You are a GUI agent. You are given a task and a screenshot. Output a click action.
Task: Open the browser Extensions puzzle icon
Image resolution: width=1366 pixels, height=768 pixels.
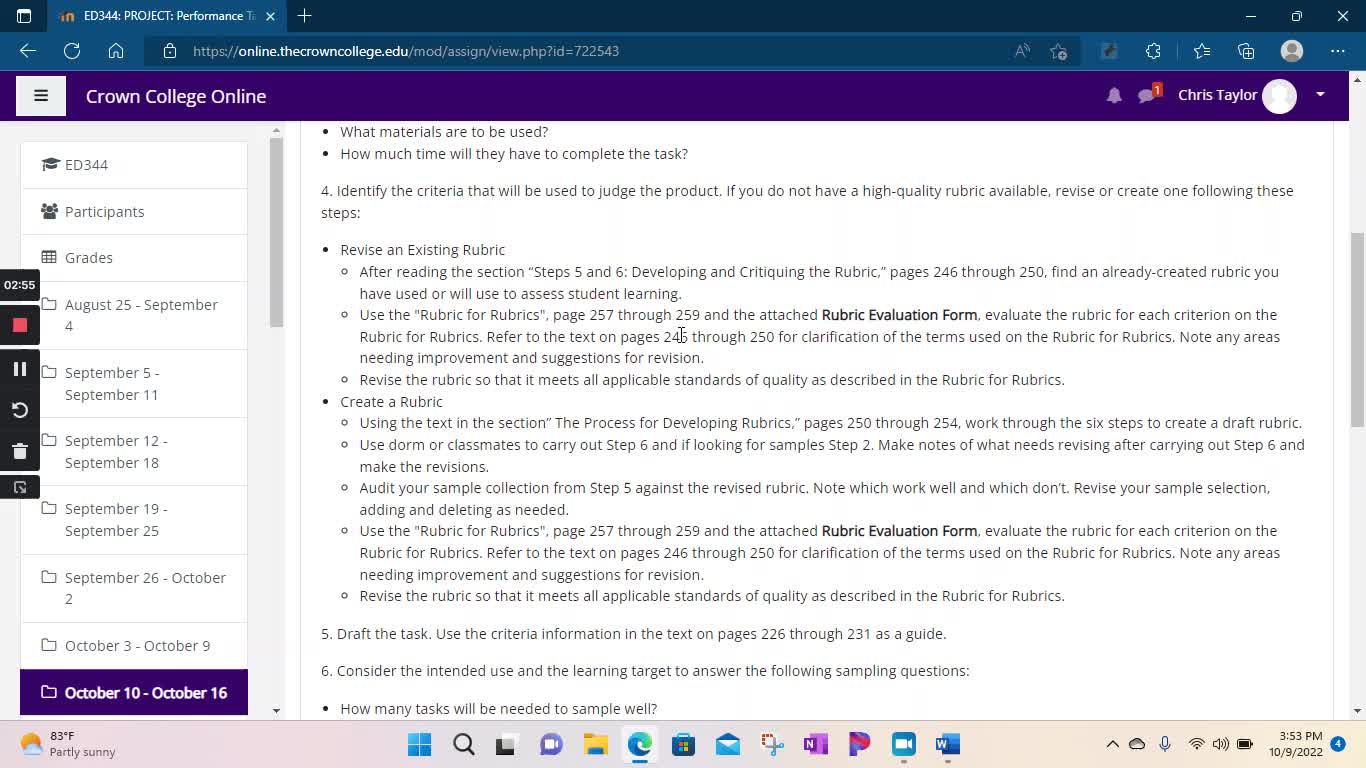1153,51
